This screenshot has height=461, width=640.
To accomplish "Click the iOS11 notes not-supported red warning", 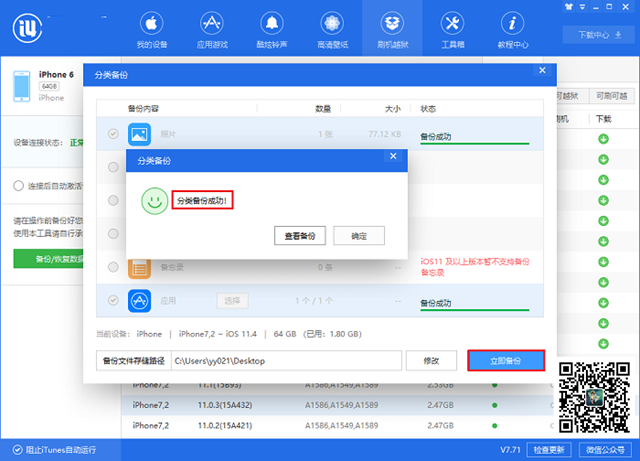I will pos(475,267).
